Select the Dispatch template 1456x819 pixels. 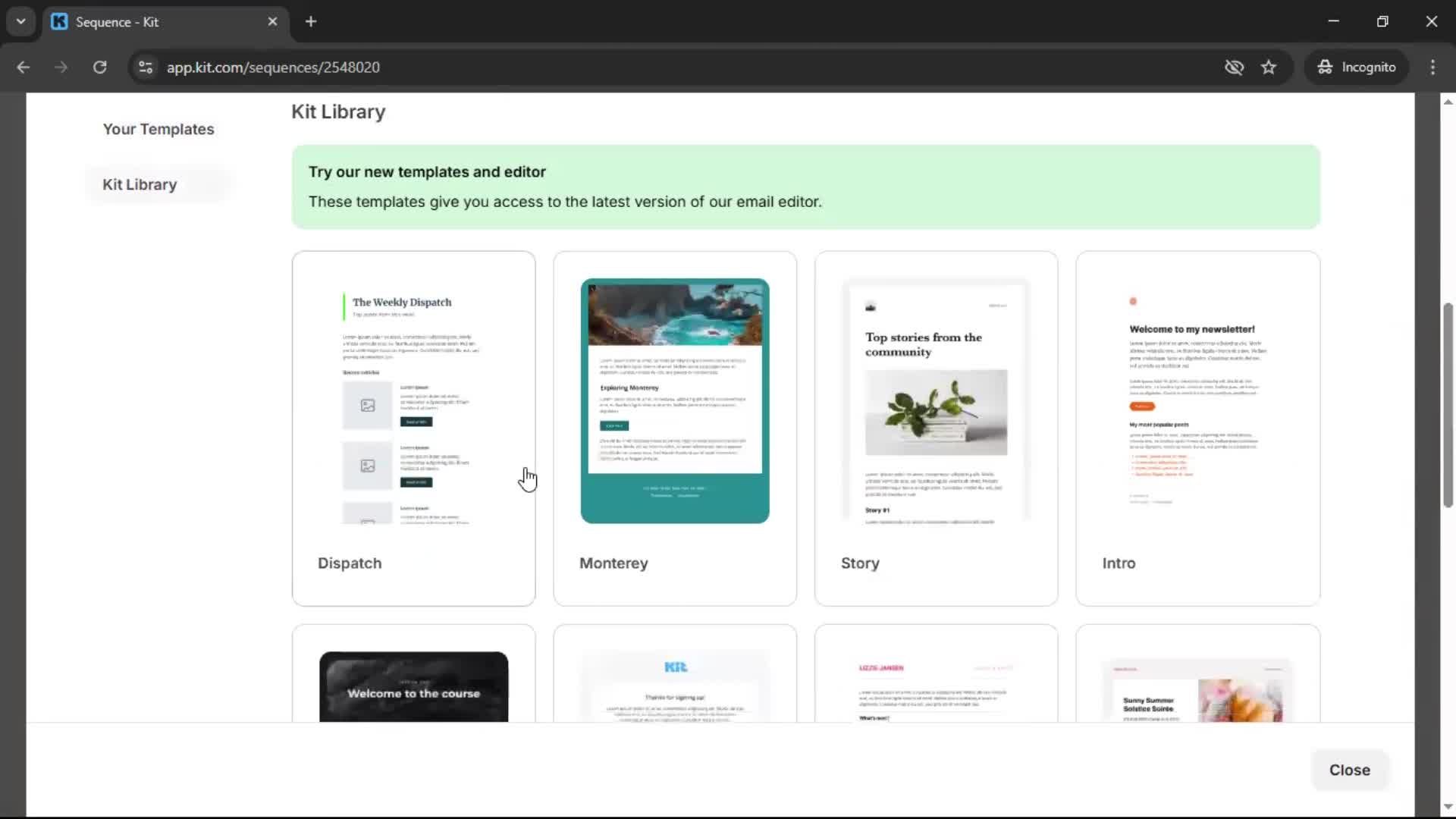point(413,427)
